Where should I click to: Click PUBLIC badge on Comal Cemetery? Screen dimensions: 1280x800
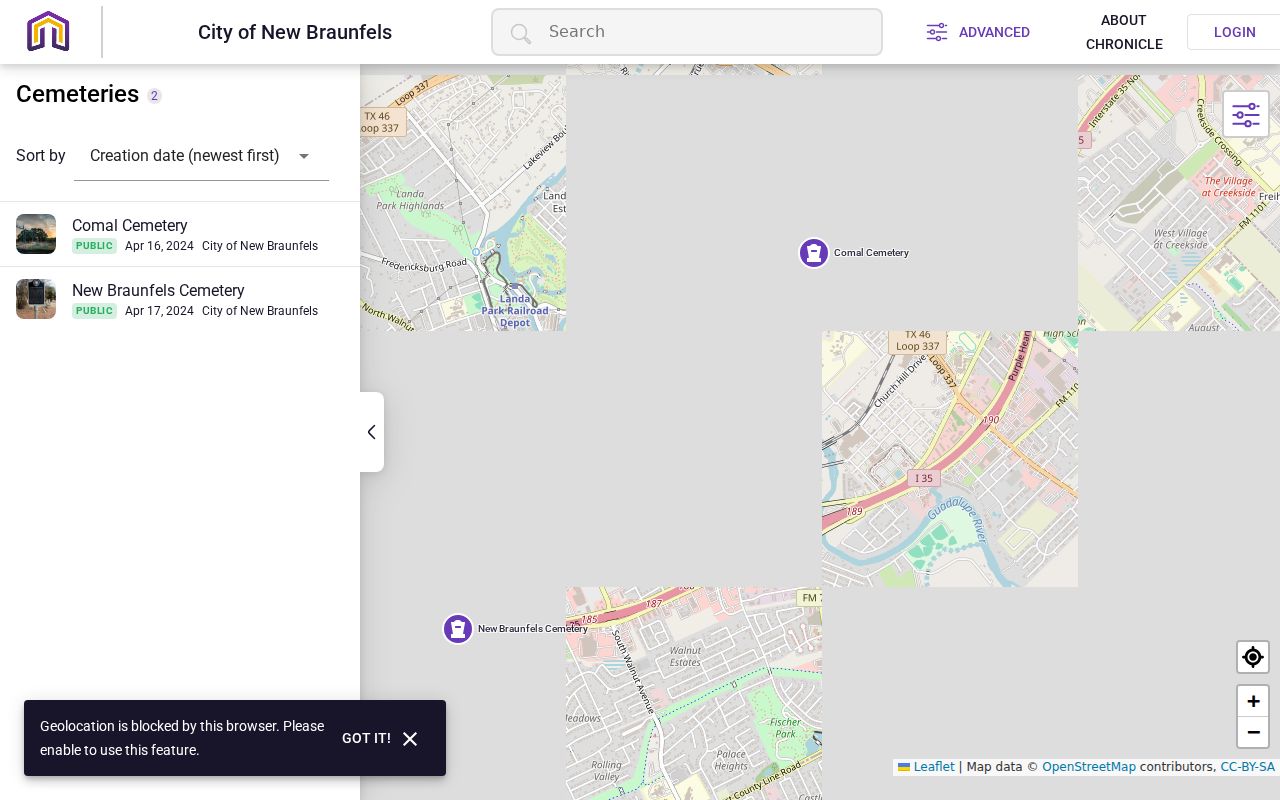pos(94,246)
